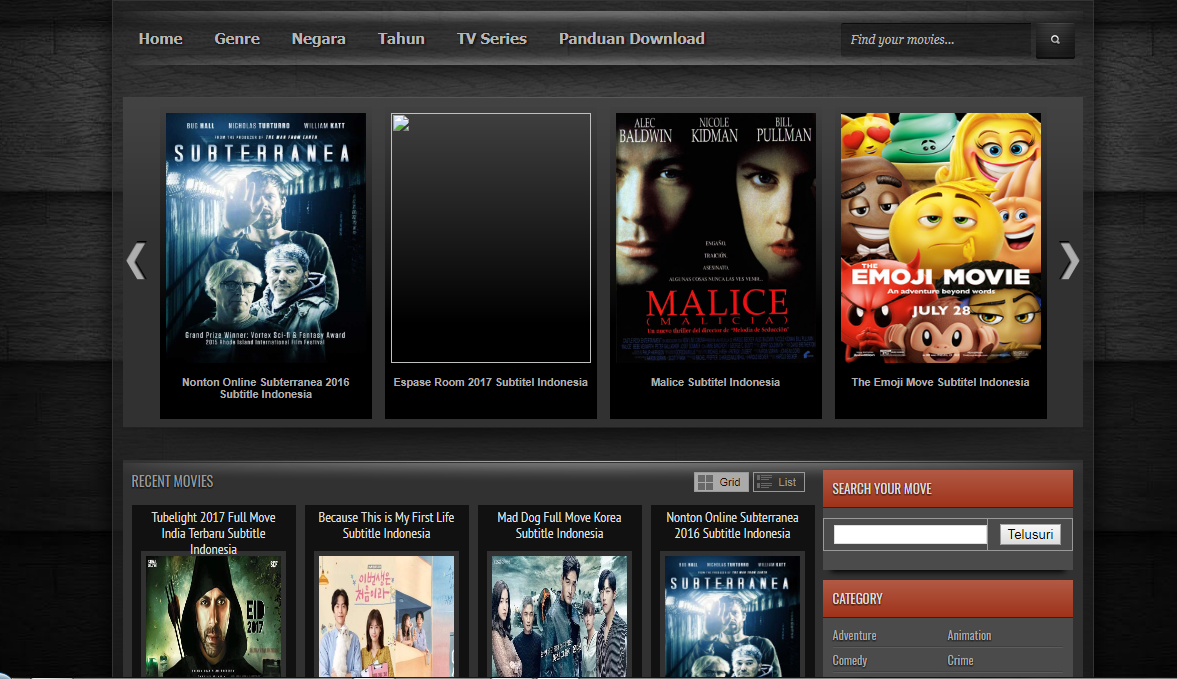Click the 'SEARCH YOUR MOVE' header
Viewport: 1177px width, 679px height.
(947, 488)
